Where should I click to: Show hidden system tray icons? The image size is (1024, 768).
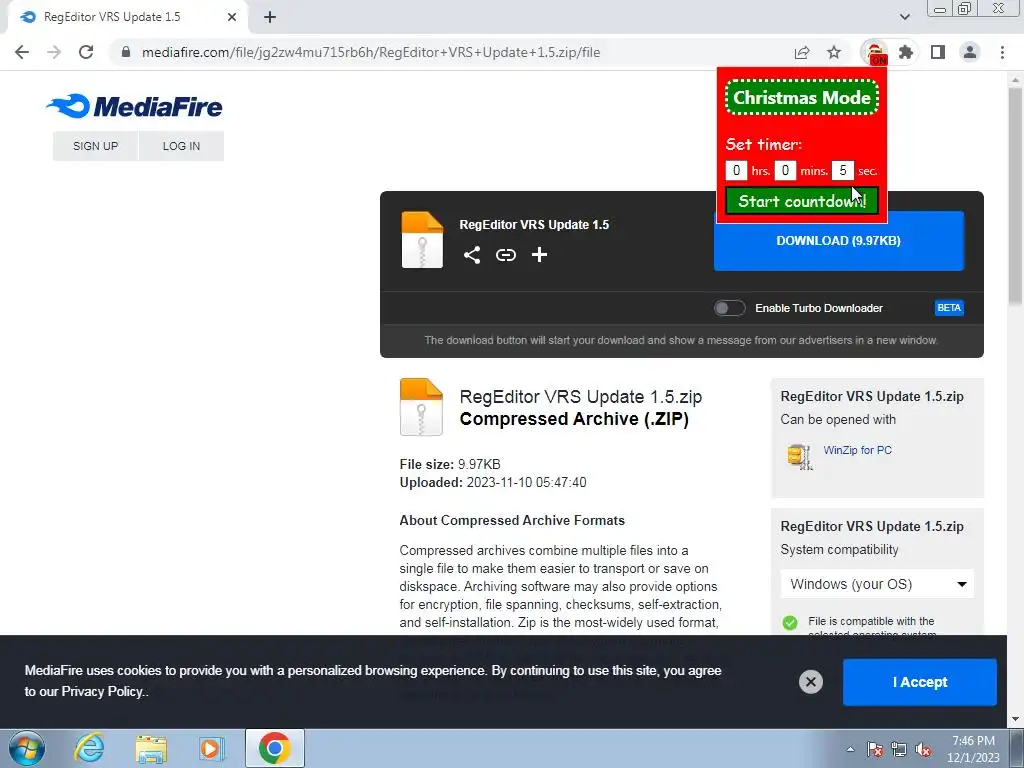pyautogui.click(x=850, y=749)
